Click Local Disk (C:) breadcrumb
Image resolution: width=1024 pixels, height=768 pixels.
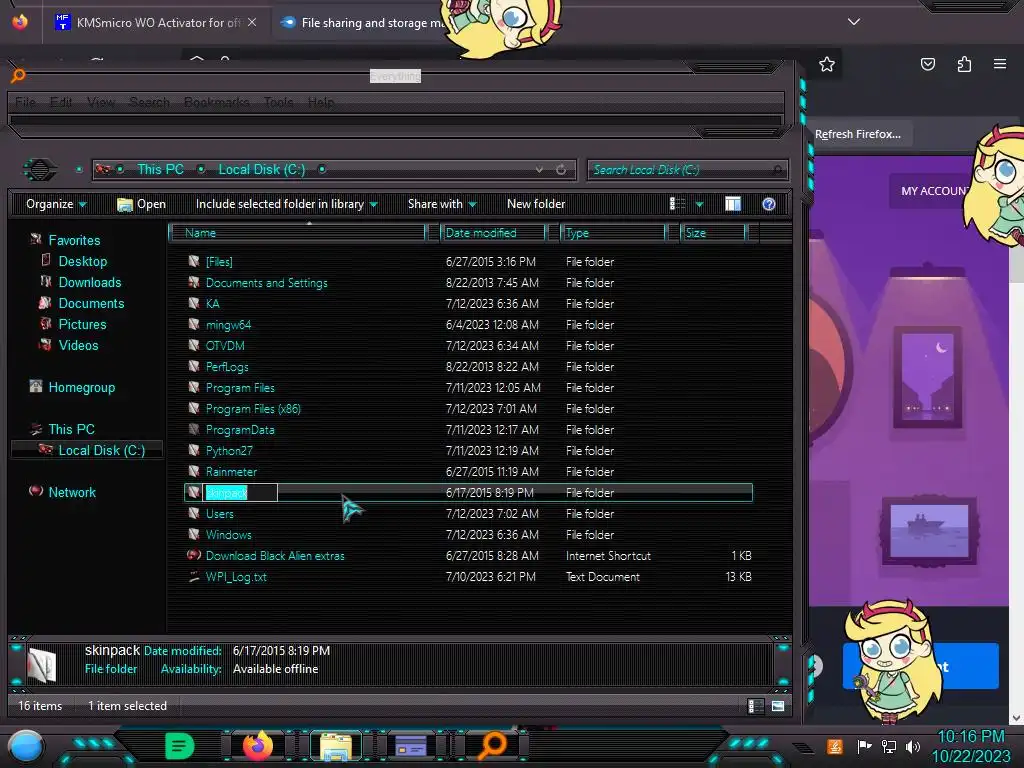(x=261, y=170)
